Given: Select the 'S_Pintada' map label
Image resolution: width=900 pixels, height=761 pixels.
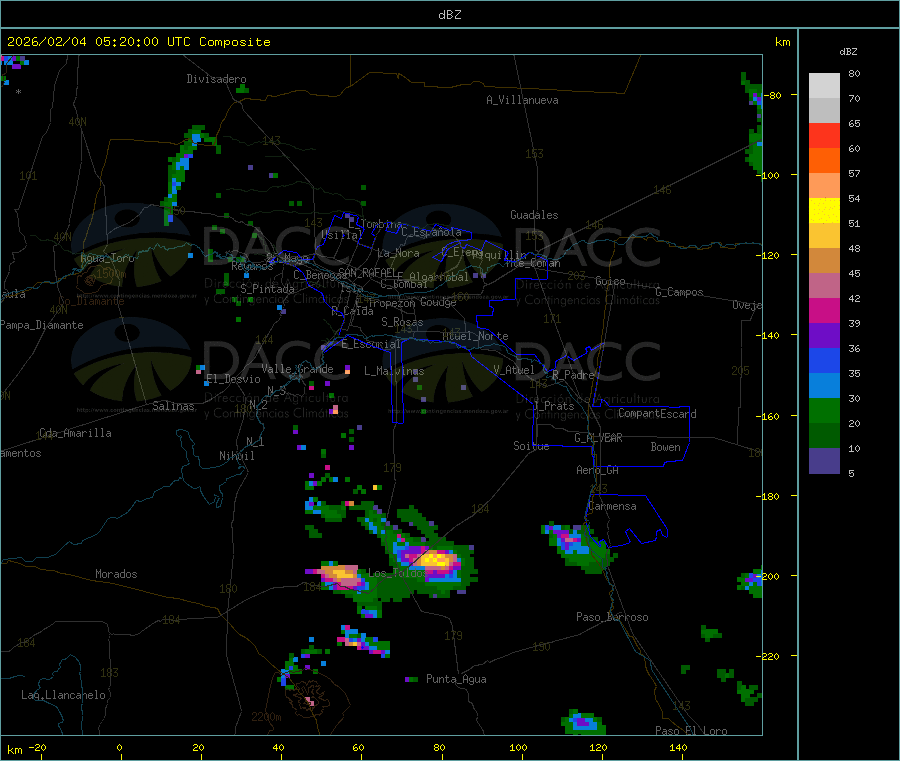Looking at the screenshot, I should click(x=267, y=289).
